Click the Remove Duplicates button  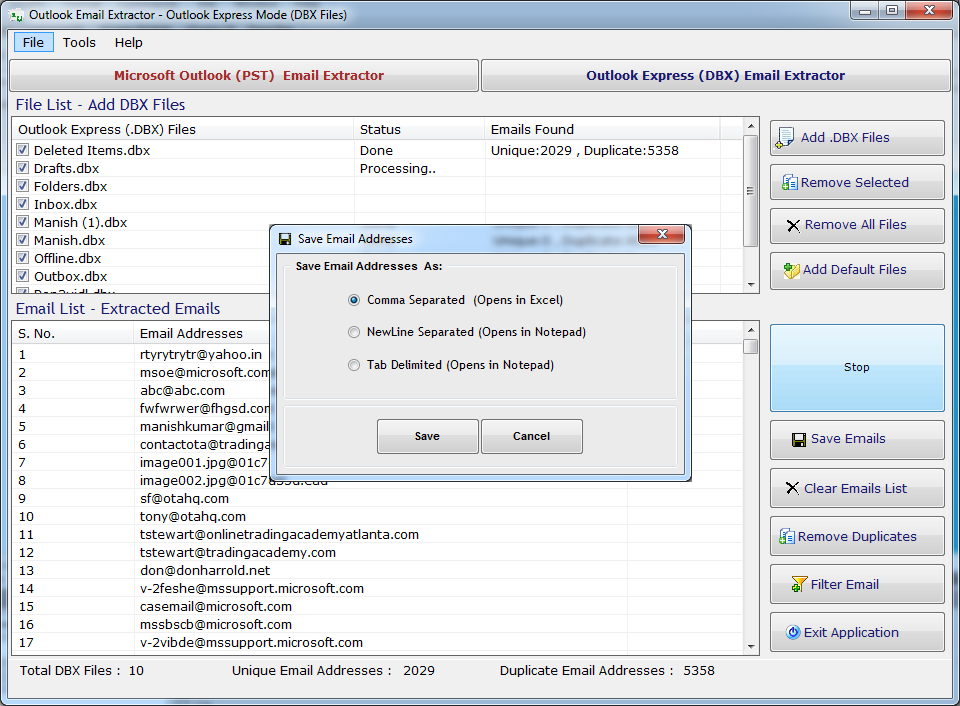point(857,536)
